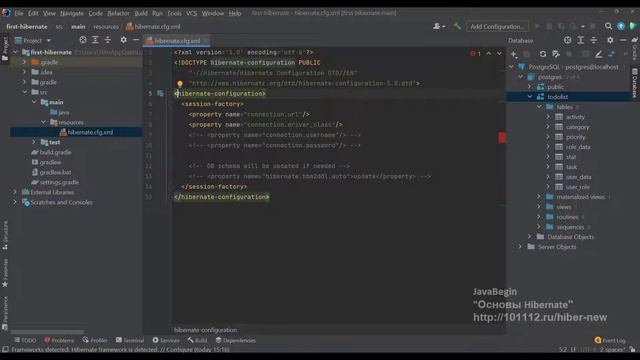Collapse the tables folder

pos(539,107)
